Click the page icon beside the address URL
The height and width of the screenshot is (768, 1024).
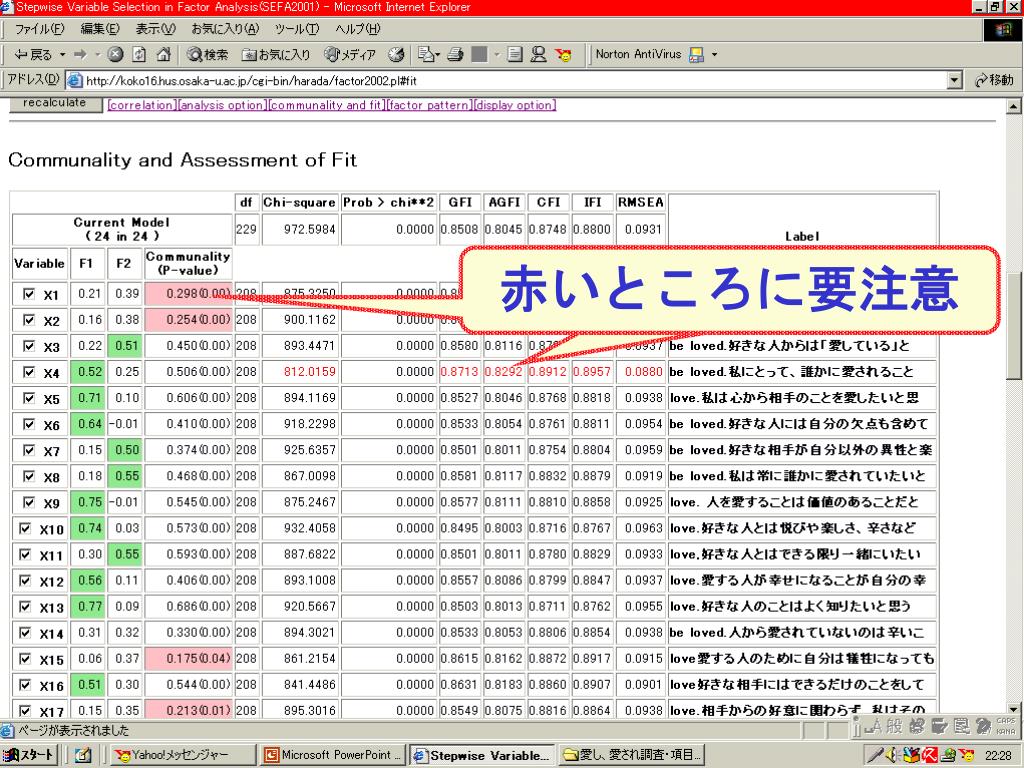[x=75, y=81]
